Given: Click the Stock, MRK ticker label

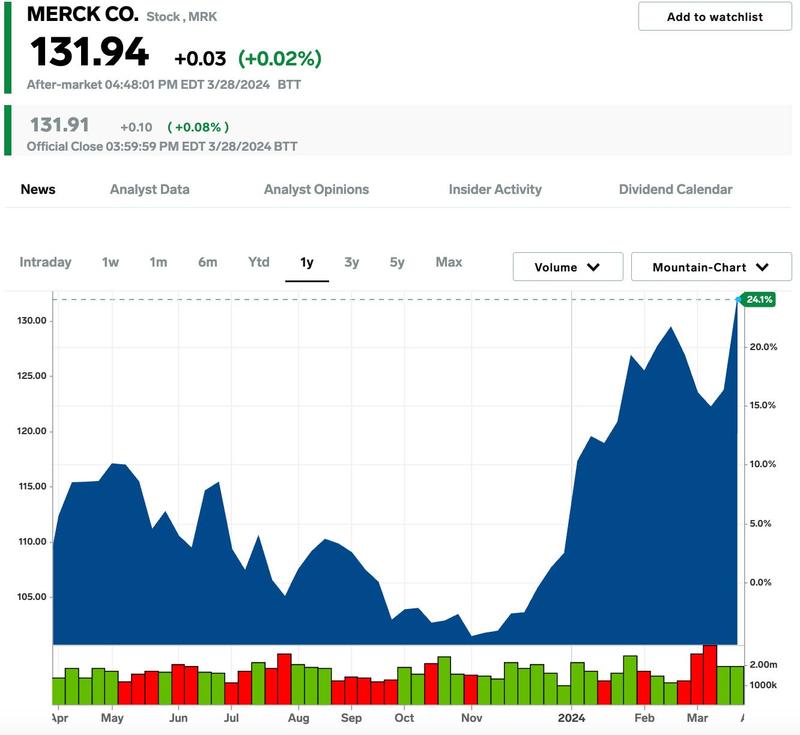Looking at the screenshot, I should (x=182, y=17).
